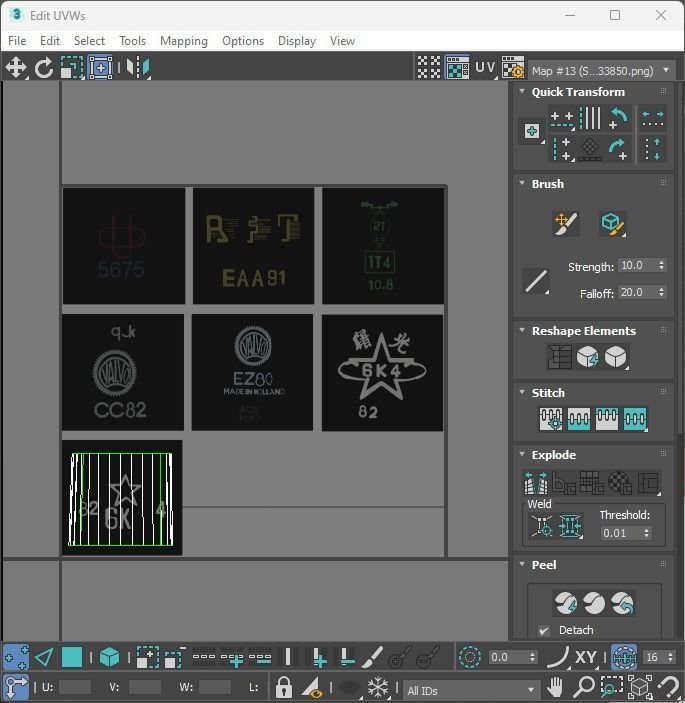Open the Tools menu
The width and height of the screenshot is (685, 703).
tap(132, 41)
